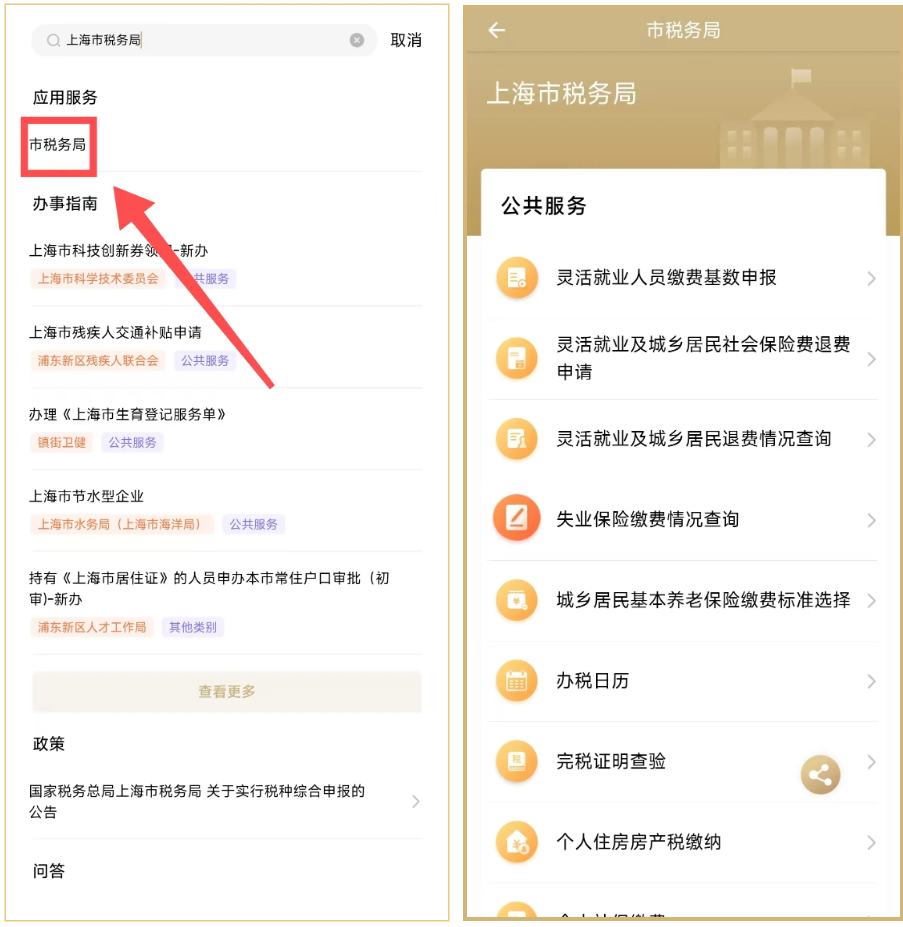
Task: Tap 取消 to cancel the search
Action: click(406, 40)
